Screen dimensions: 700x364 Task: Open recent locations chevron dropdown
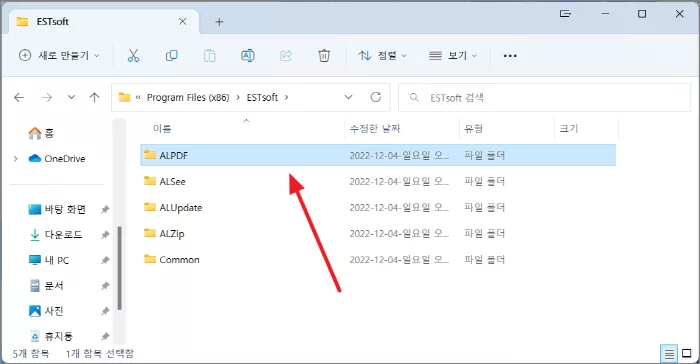pyautogui.click(x=71, y=97)
